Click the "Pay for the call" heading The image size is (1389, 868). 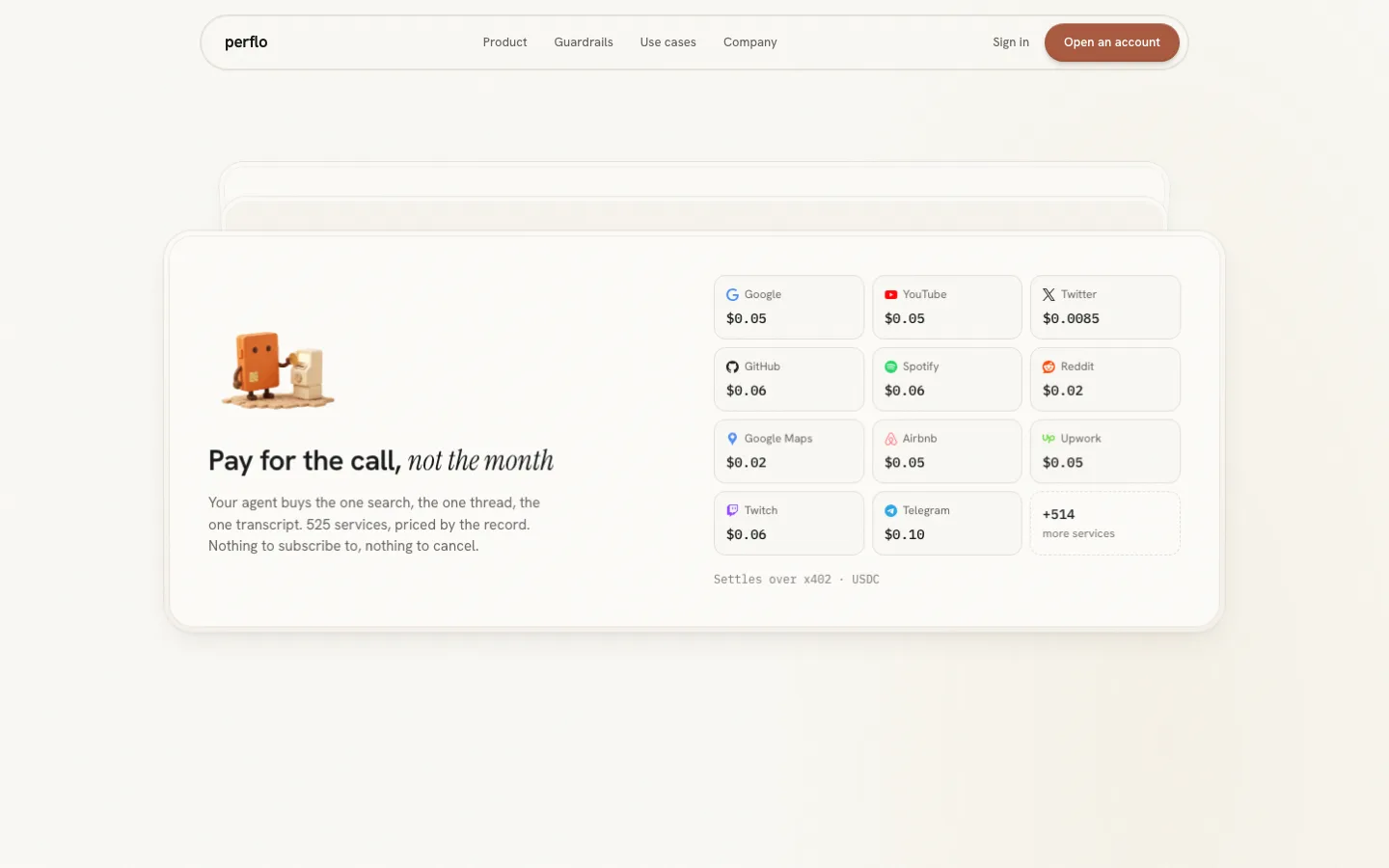381,461
